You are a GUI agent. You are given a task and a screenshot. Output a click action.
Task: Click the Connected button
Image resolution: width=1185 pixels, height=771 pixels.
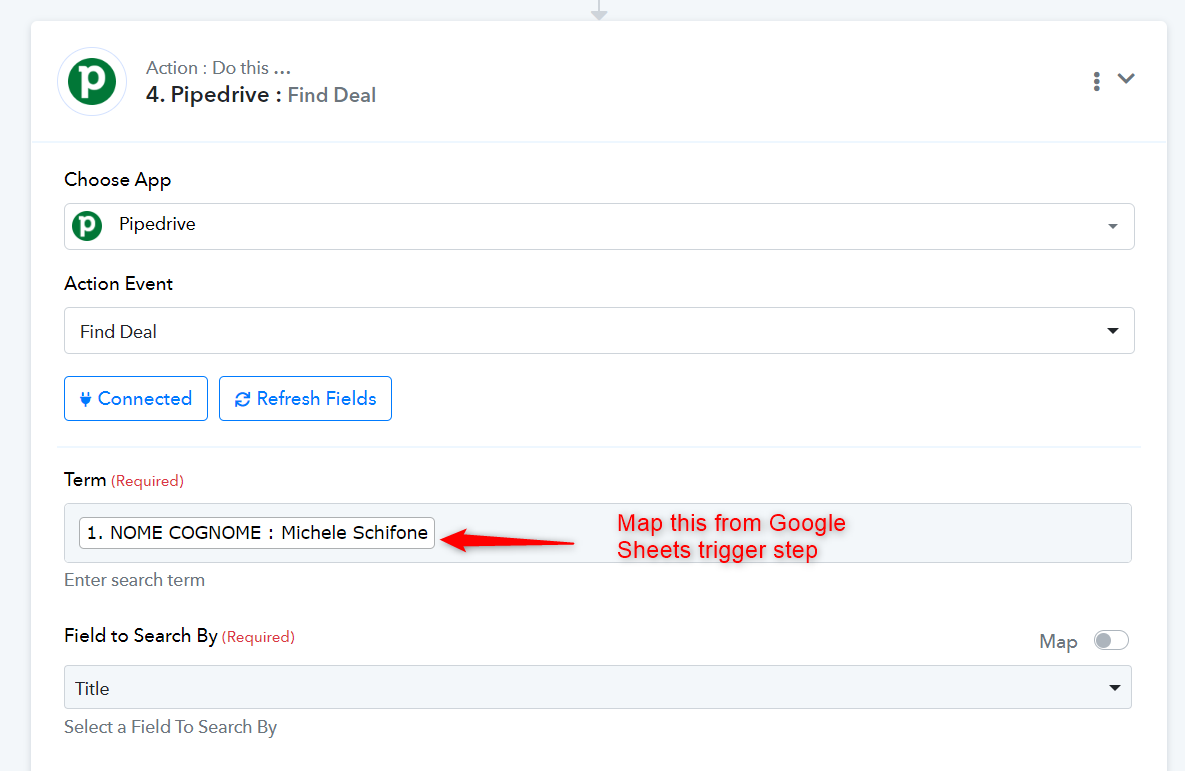click(x=136, y=398)
